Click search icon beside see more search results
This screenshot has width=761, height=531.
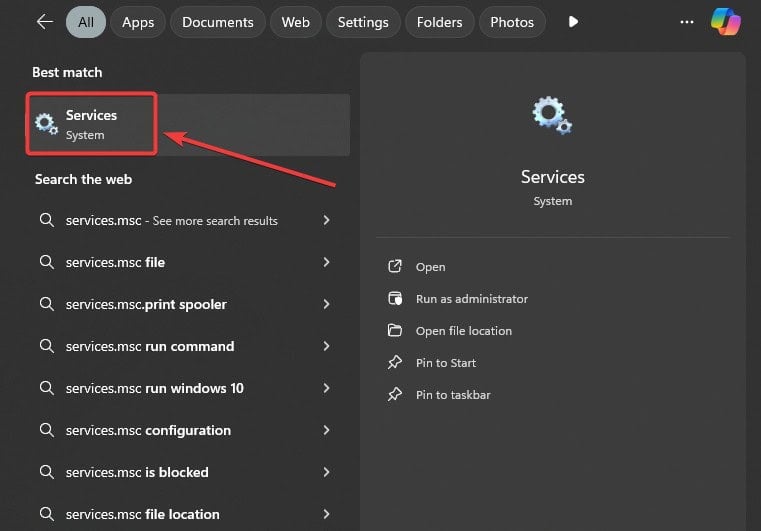coord(47,220)
